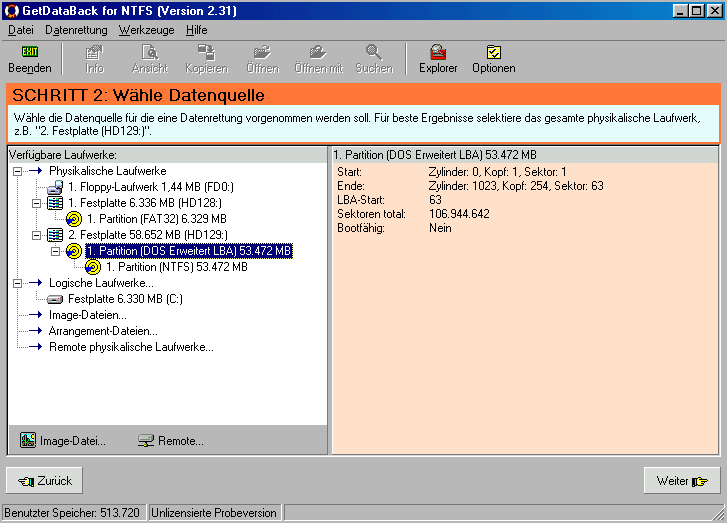Click the Start value Zylinder: 0
727x523 pixels.
[497, 172]
